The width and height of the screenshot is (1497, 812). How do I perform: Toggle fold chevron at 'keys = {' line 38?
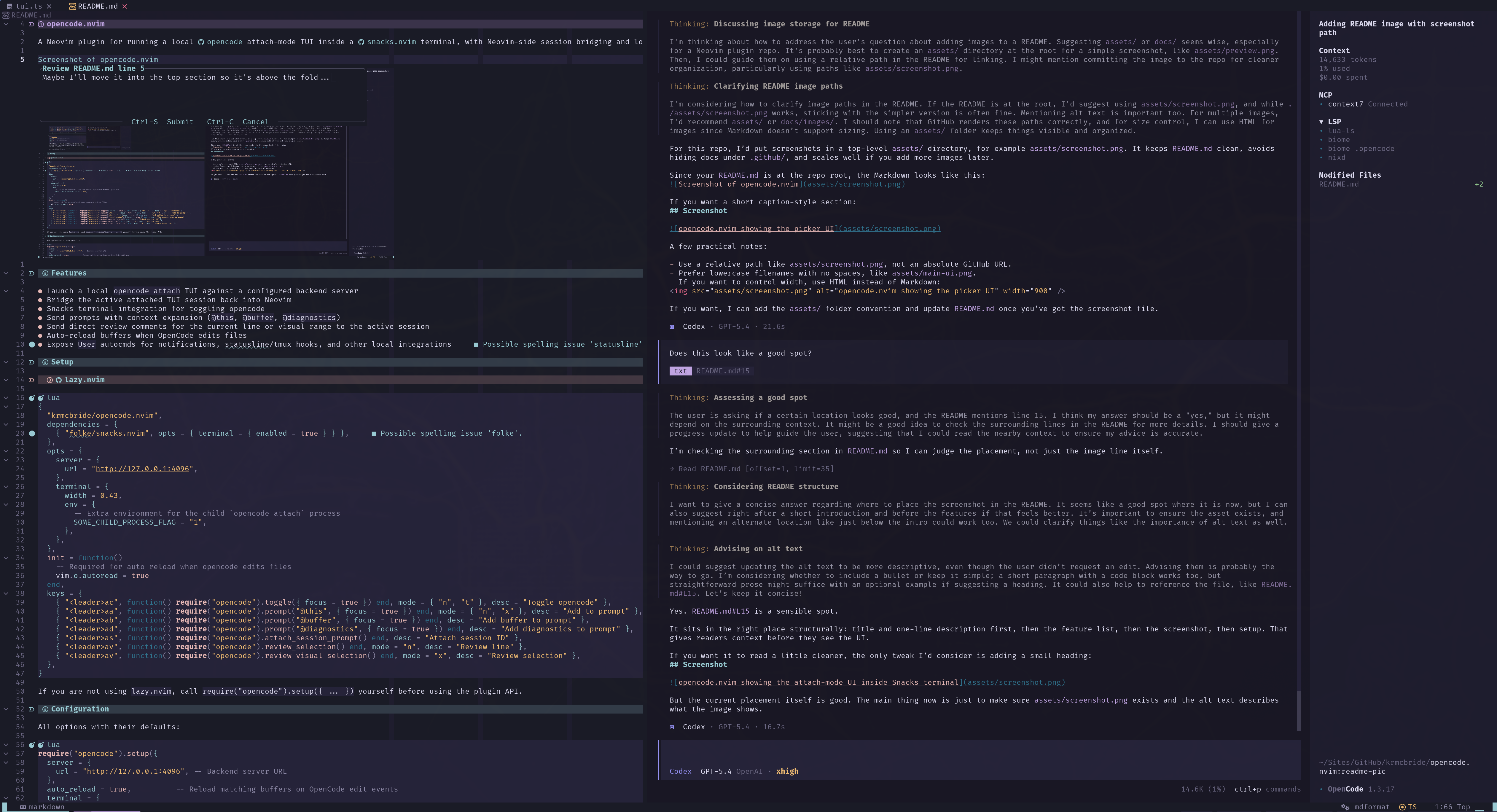click(x=6, y=593)
